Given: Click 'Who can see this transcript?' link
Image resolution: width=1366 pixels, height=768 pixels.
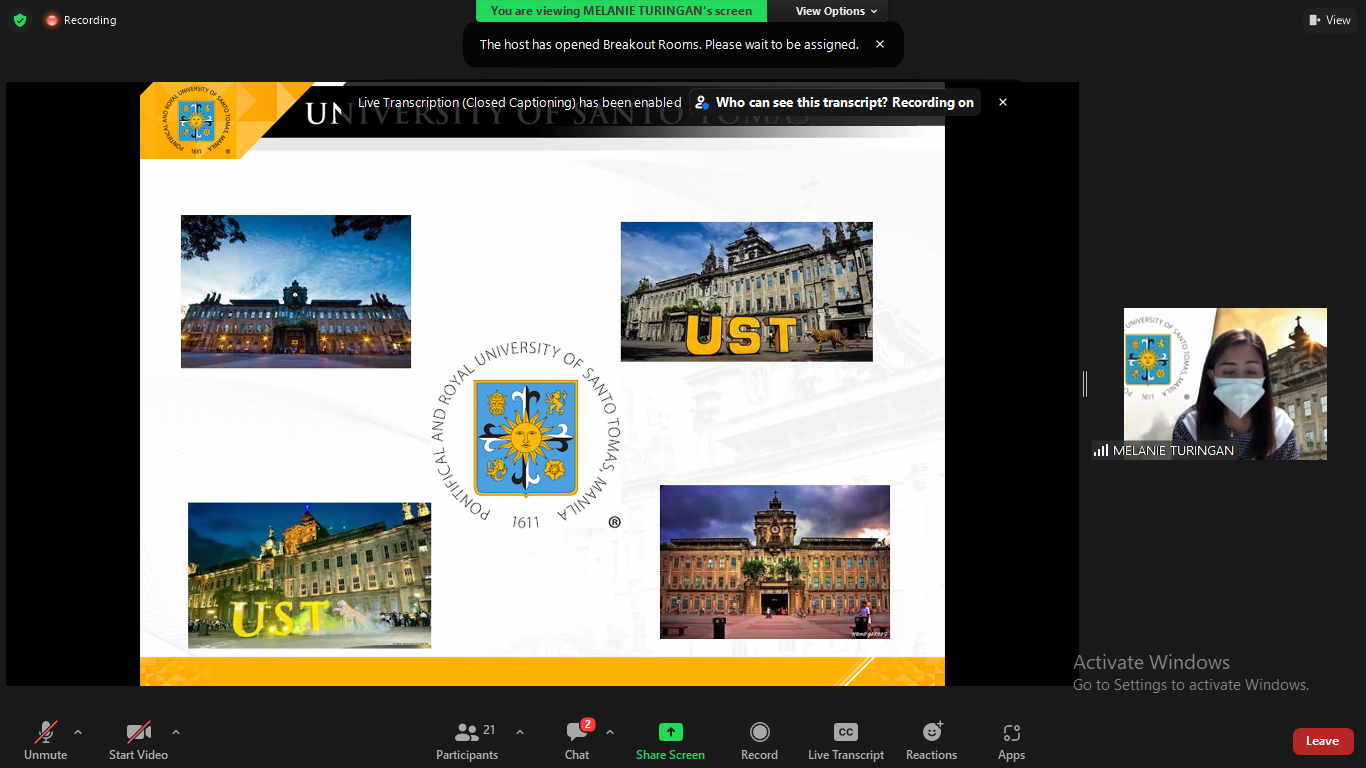Looking at the screenshot, I should tap(835, 102).
